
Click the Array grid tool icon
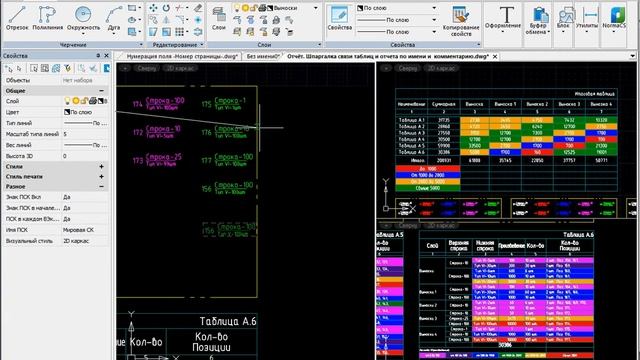pyautogui.click(x=179, y=31)
